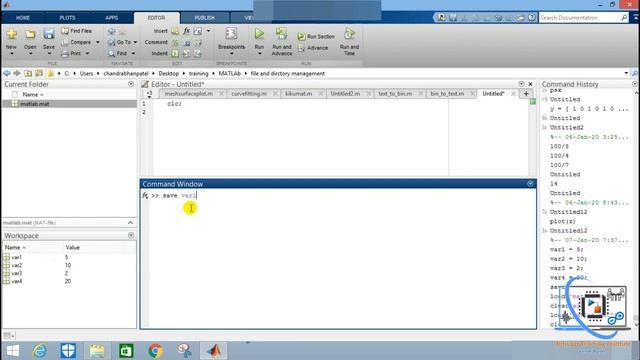Screen dimensions: 640x360
Task: Open Internet Explorer from the taskbar
Action: pos(40,350)
